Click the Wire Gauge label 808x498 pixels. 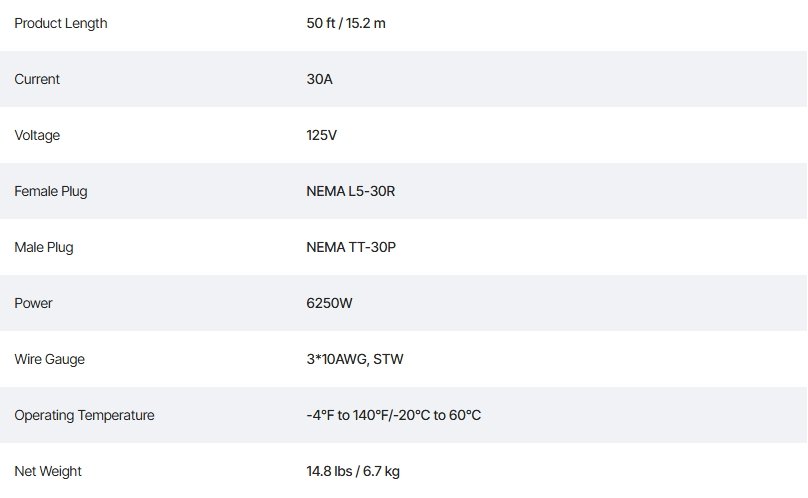click(49, 359)
